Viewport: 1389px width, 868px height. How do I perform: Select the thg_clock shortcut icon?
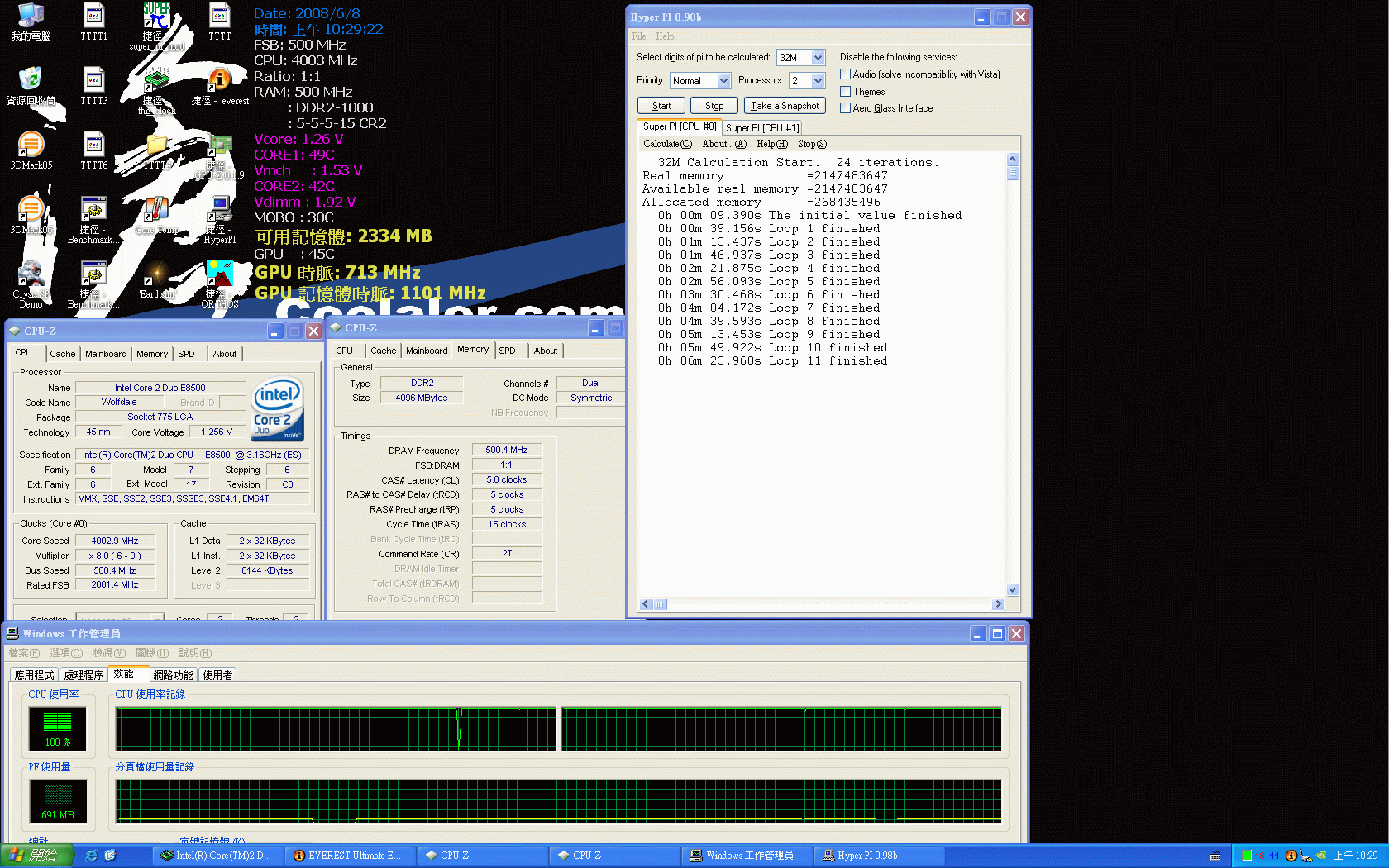point(156,91)
